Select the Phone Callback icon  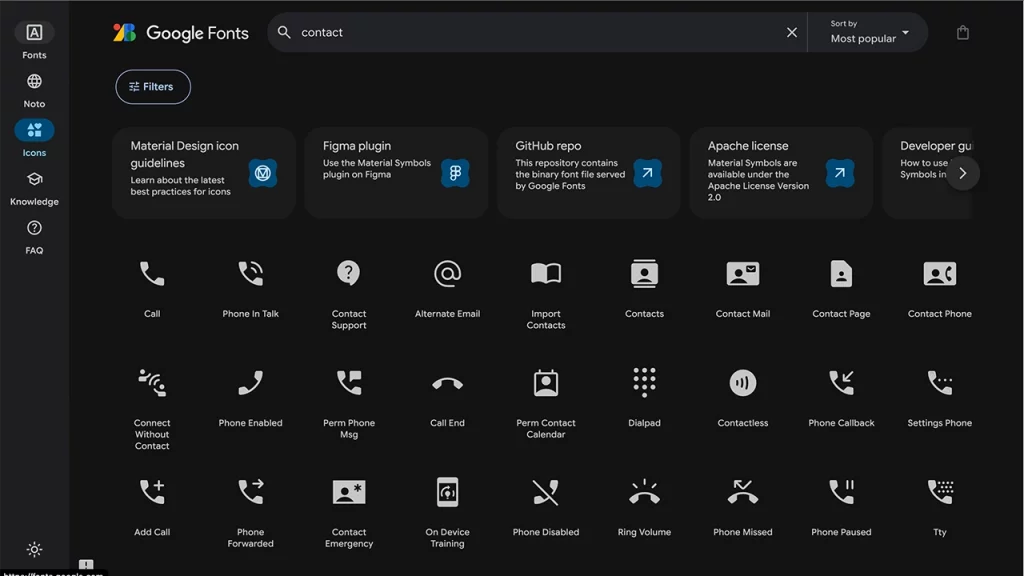tap(841, 382)
